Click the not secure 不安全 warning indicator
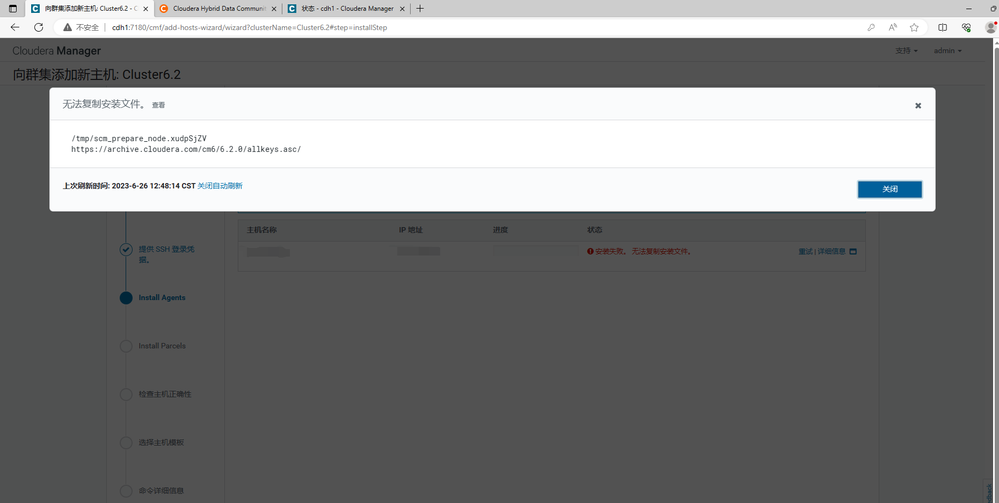The width and height of the screenshot is (999, 503). 81,27
